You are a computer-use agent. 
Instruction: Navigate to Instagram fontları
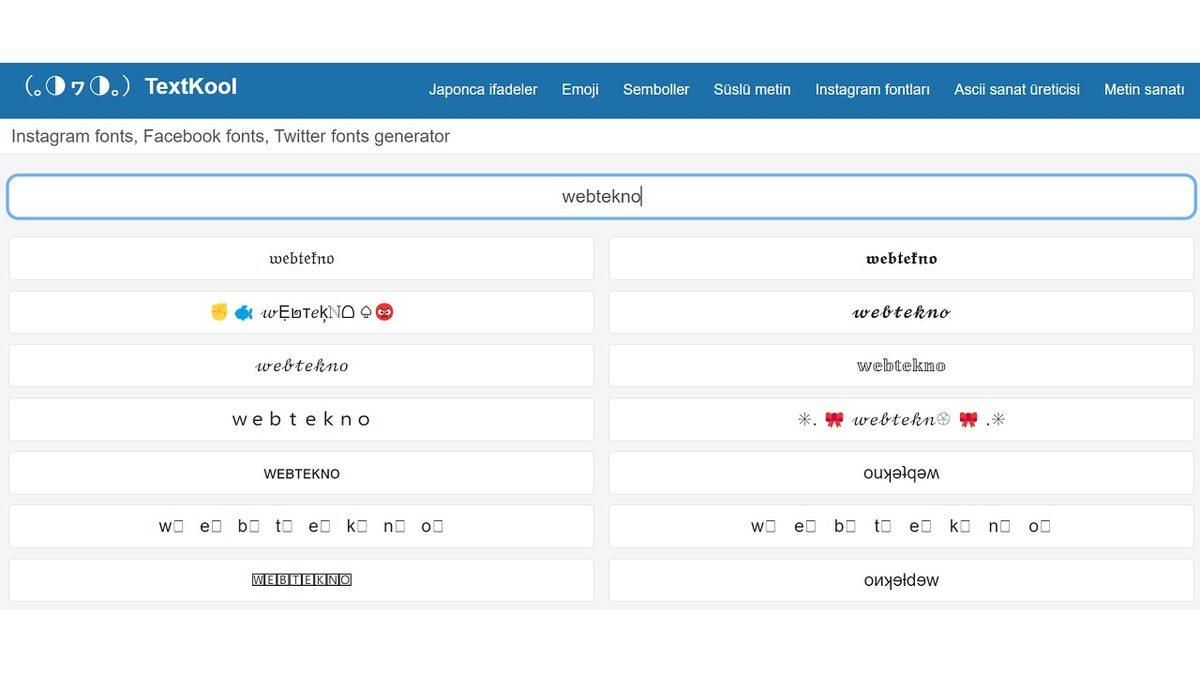(872, 90)
